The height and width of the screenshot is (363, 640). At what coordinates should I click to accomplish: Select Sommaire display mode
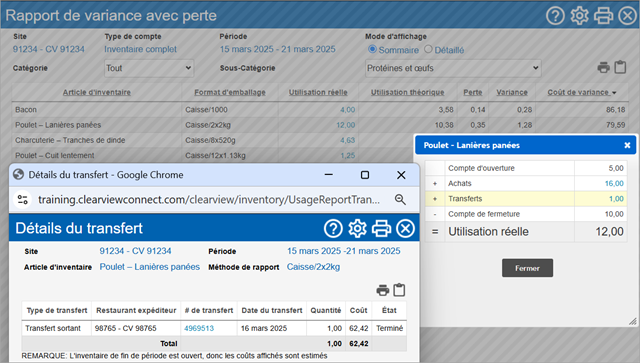point(372,49)
